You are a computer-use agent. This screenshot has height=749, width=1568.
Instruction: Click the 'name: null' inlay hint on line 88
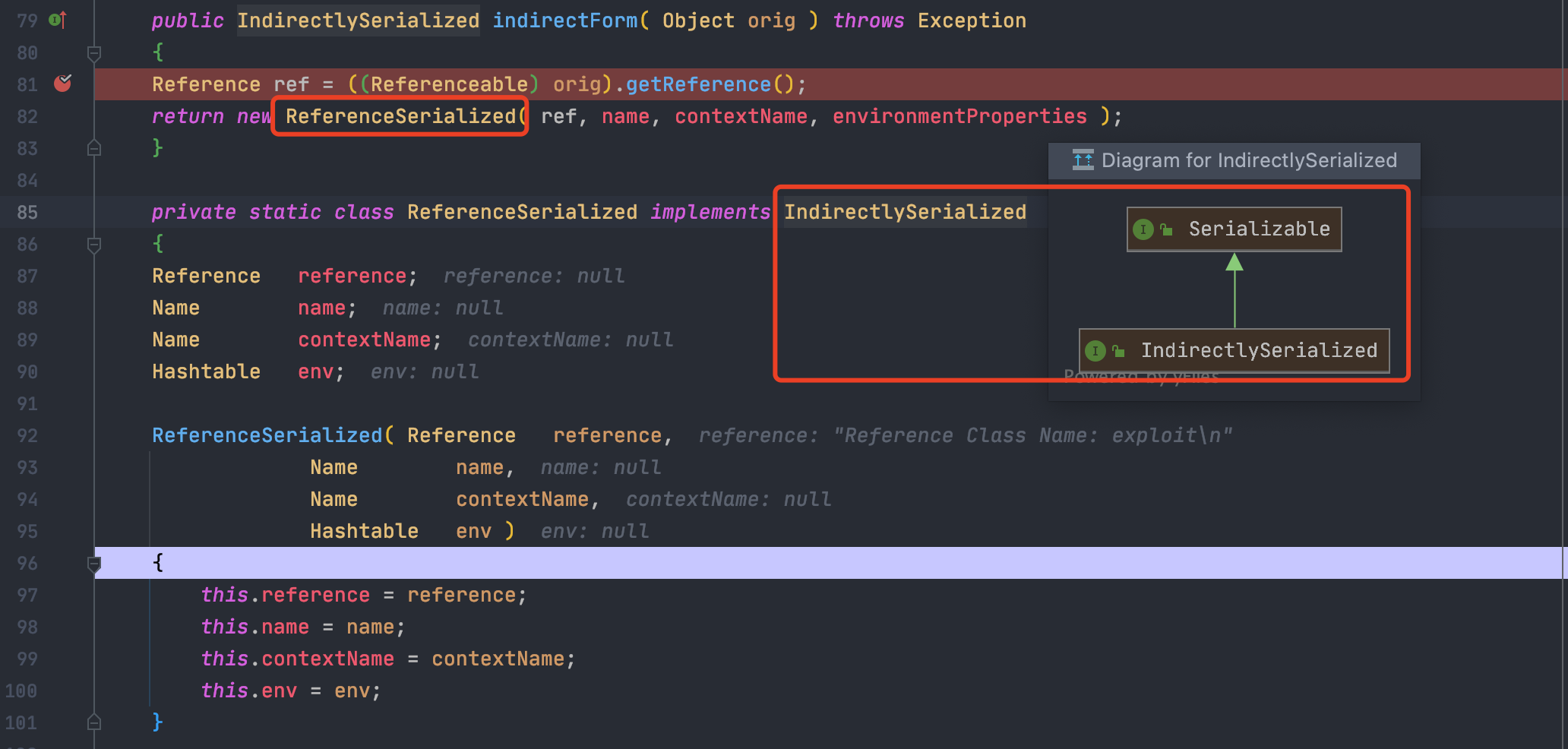point(443,308)
